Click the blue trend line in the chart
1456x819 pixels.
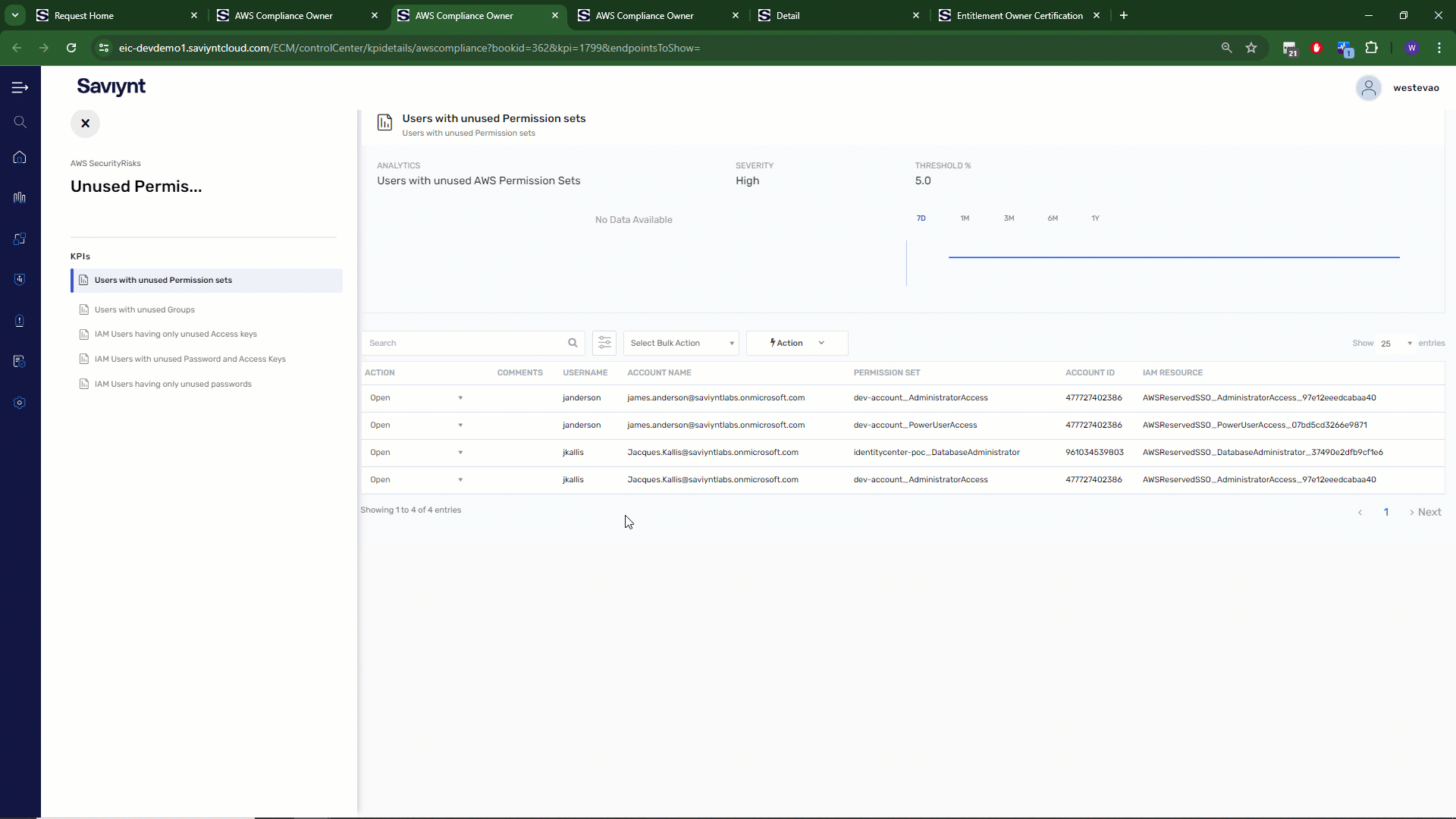pyautogui.click(x=1174, y=257)
